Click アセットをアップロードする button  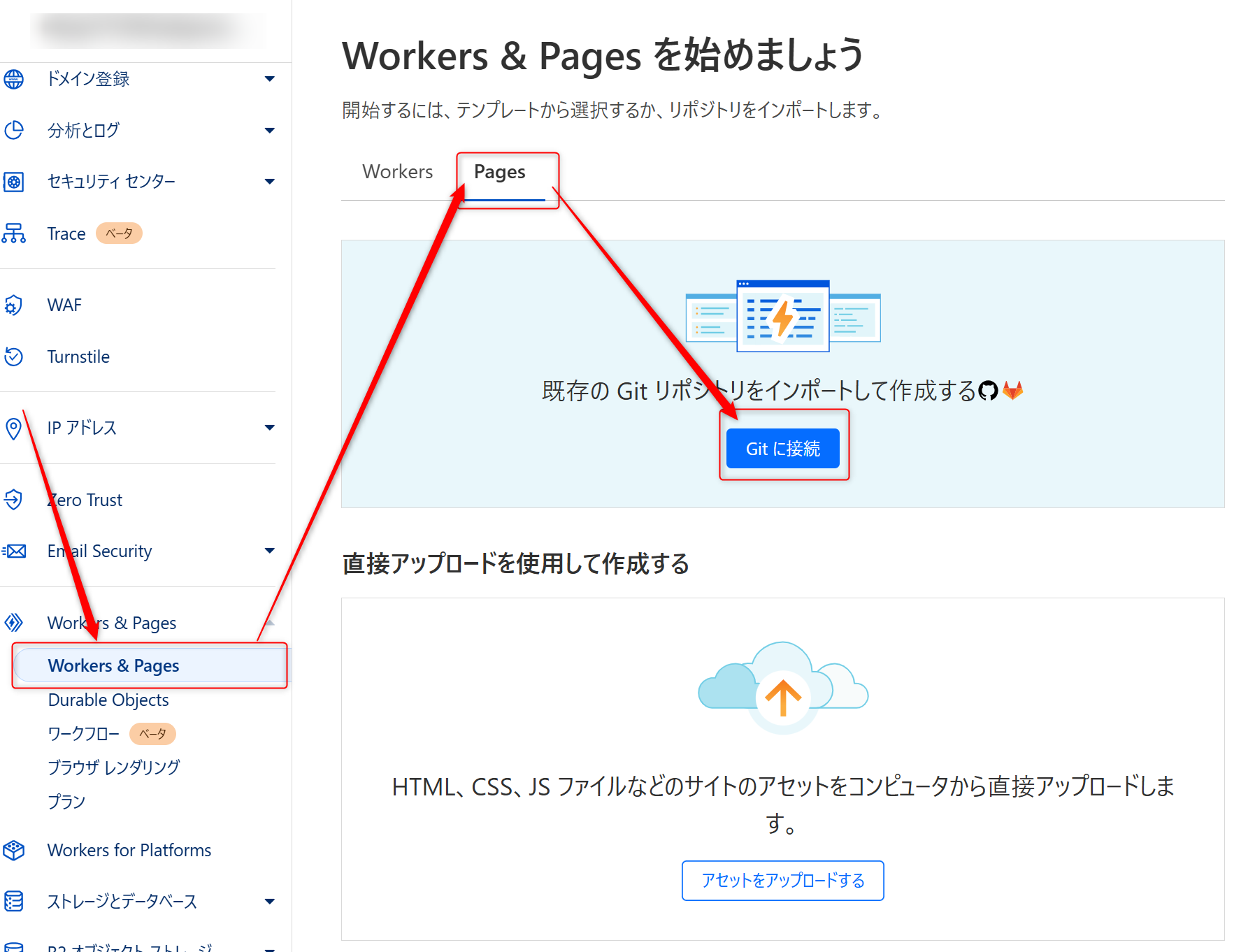click(x=783, y=881)
